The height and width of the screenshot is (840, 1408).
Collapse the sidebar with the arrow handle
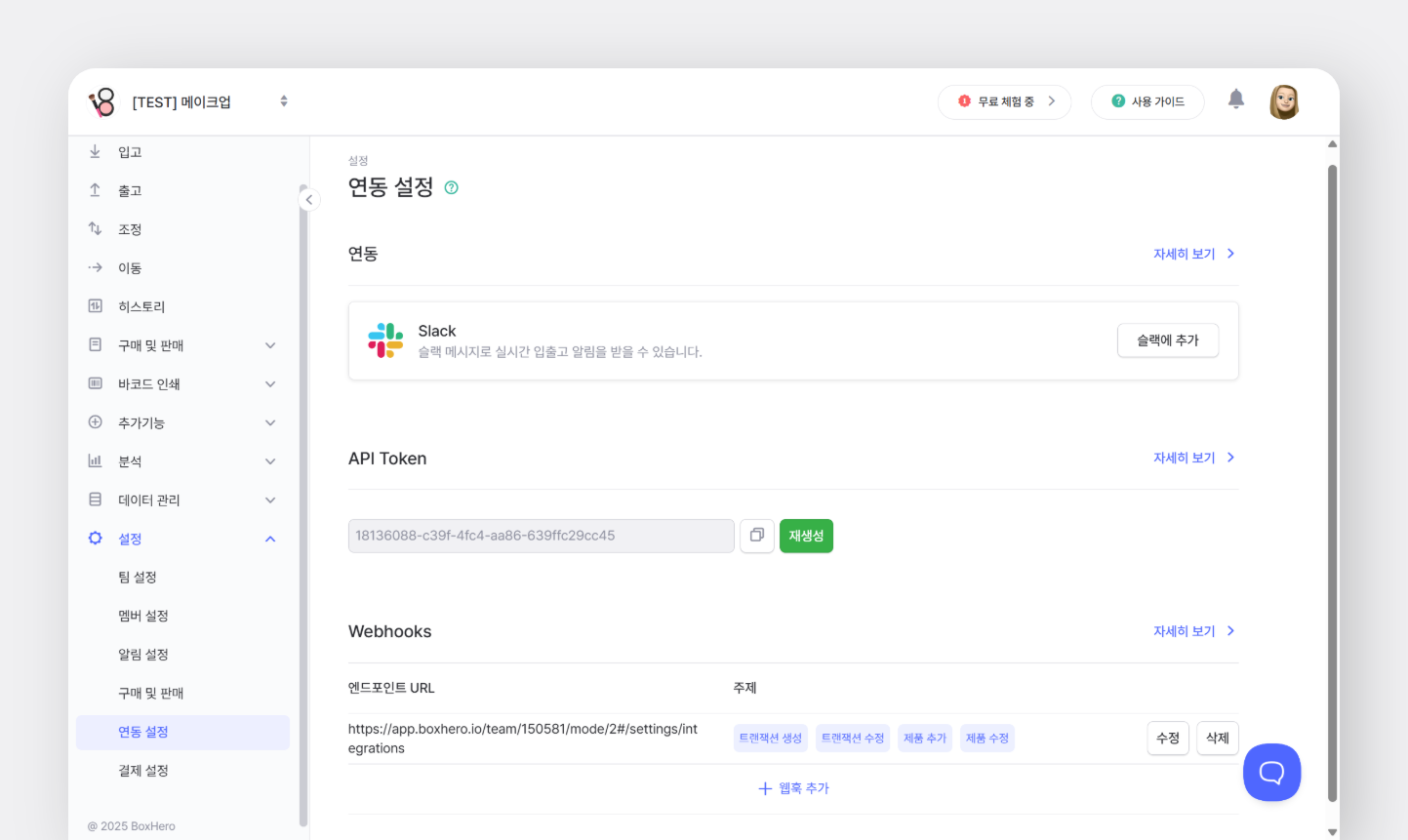pos(309,200)
